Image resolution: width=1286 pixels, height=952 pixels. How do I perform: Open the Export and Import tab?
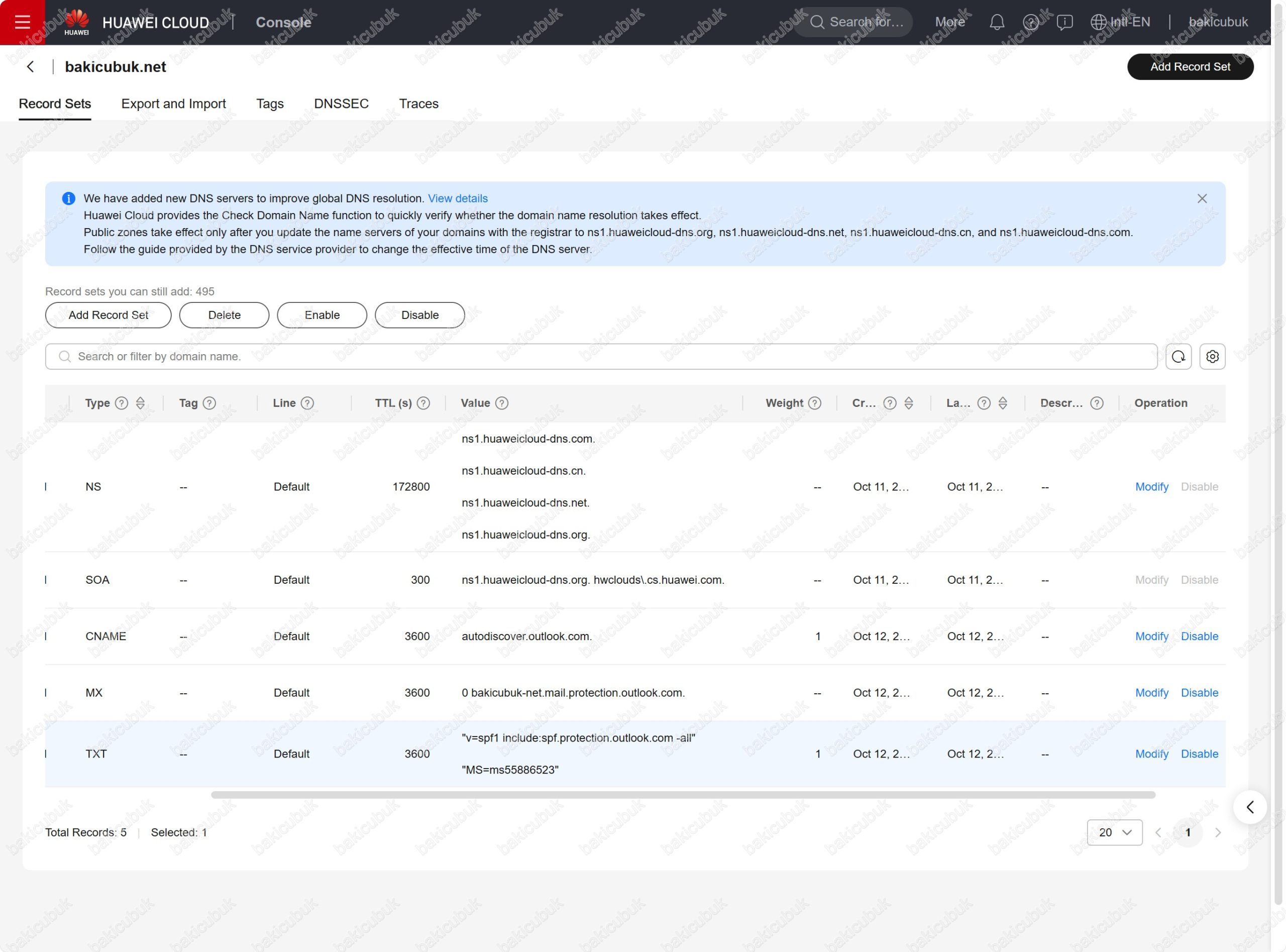point(173,103)
